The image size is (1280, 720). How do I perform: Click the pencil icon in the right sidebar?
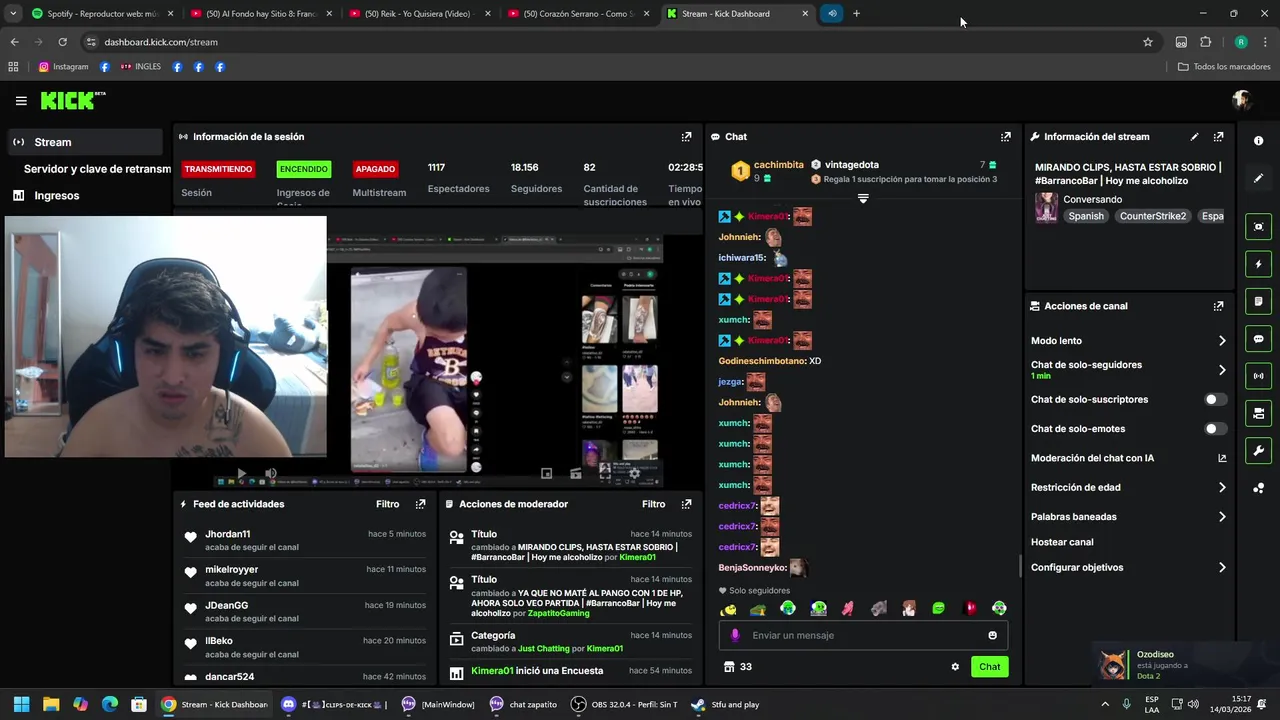(x=1258, y=178)
